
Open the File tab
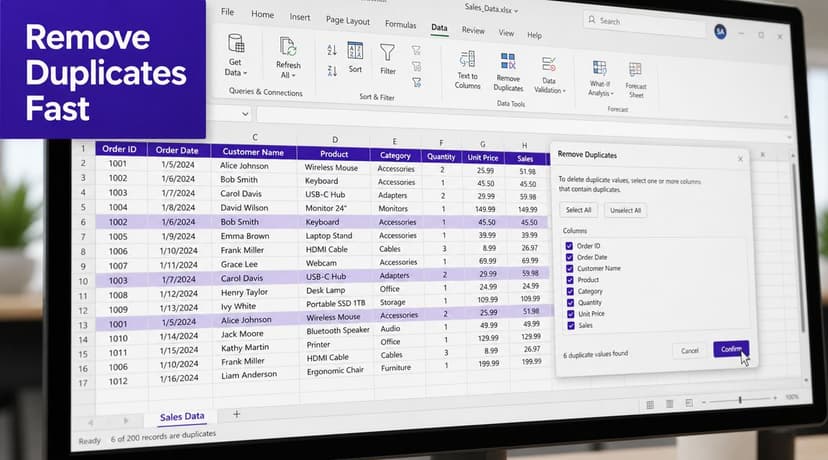point(228,12)
